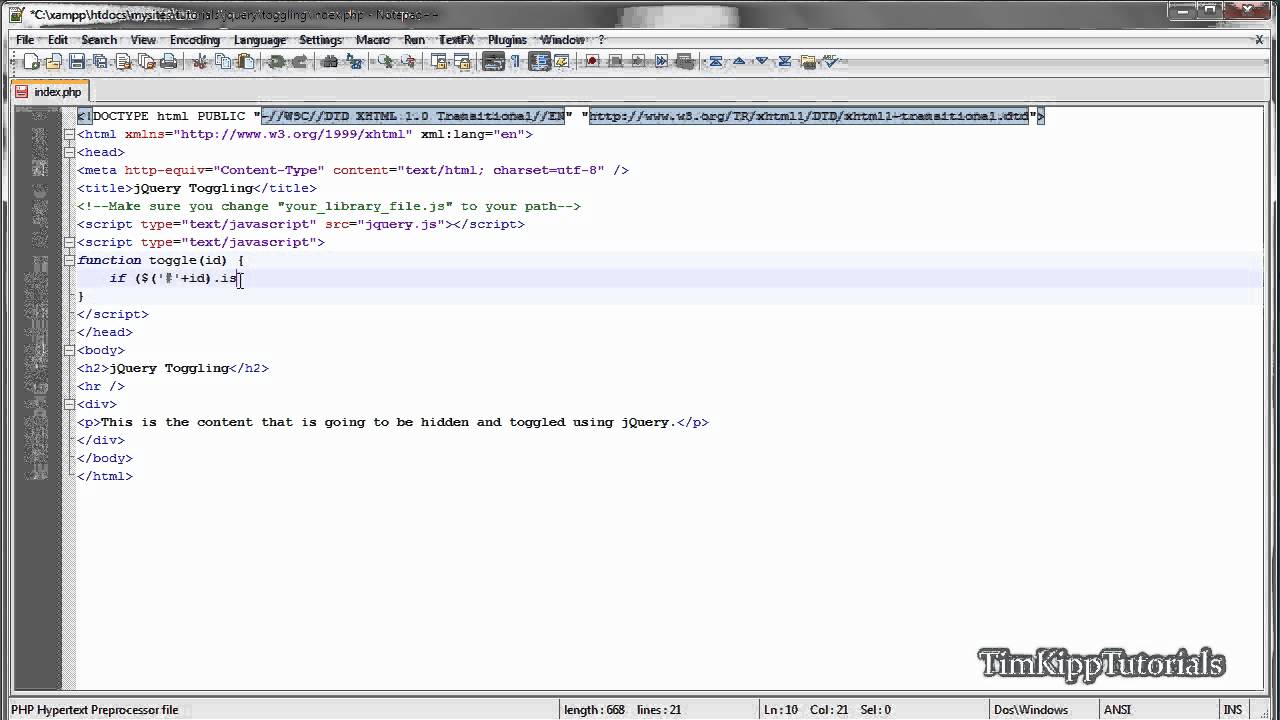Click the Run macro multiple times icon
The image size is (1280, 720).
point(661,62)
